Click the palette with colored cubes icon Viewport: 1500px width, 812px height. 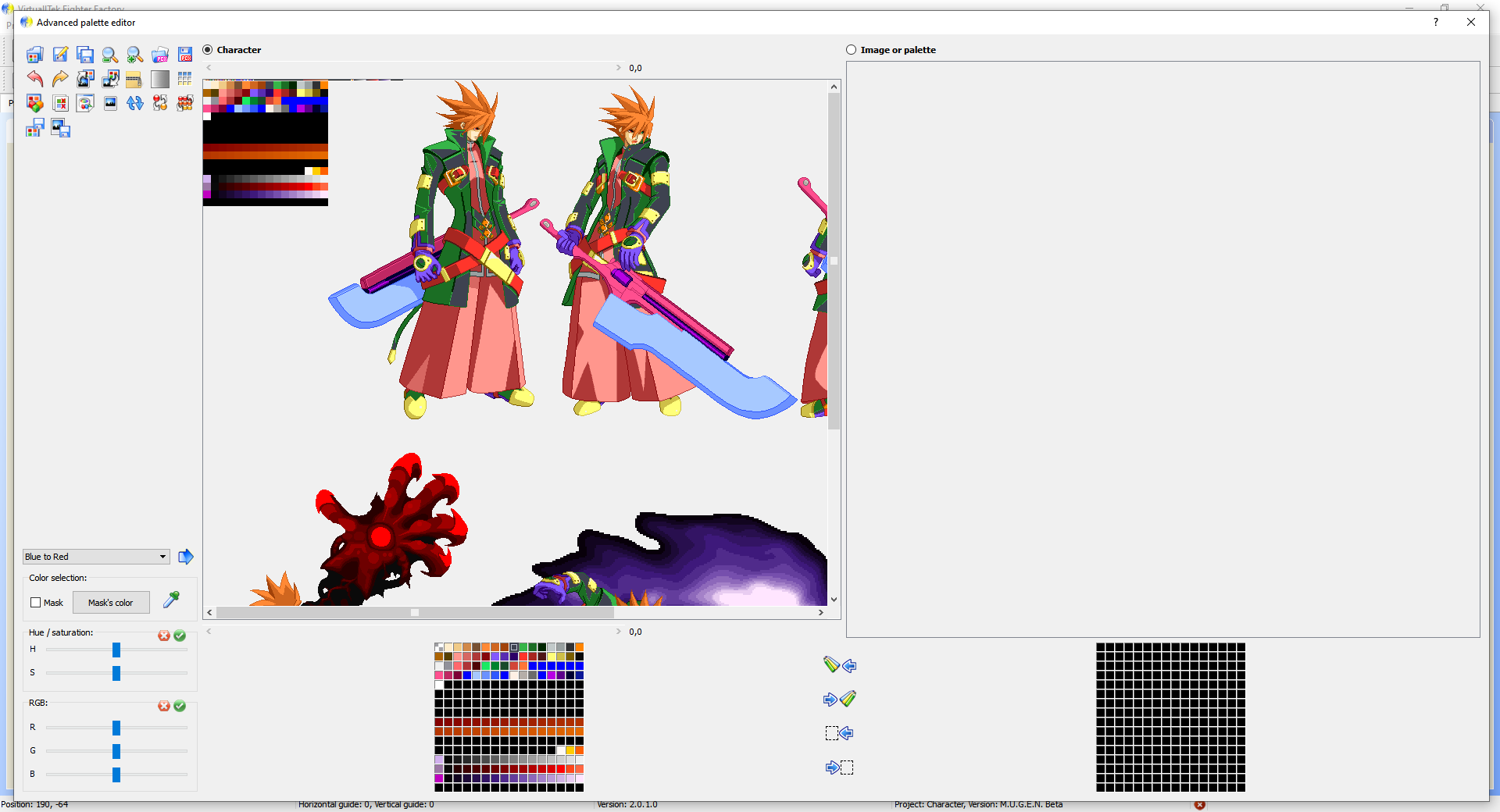34,103
